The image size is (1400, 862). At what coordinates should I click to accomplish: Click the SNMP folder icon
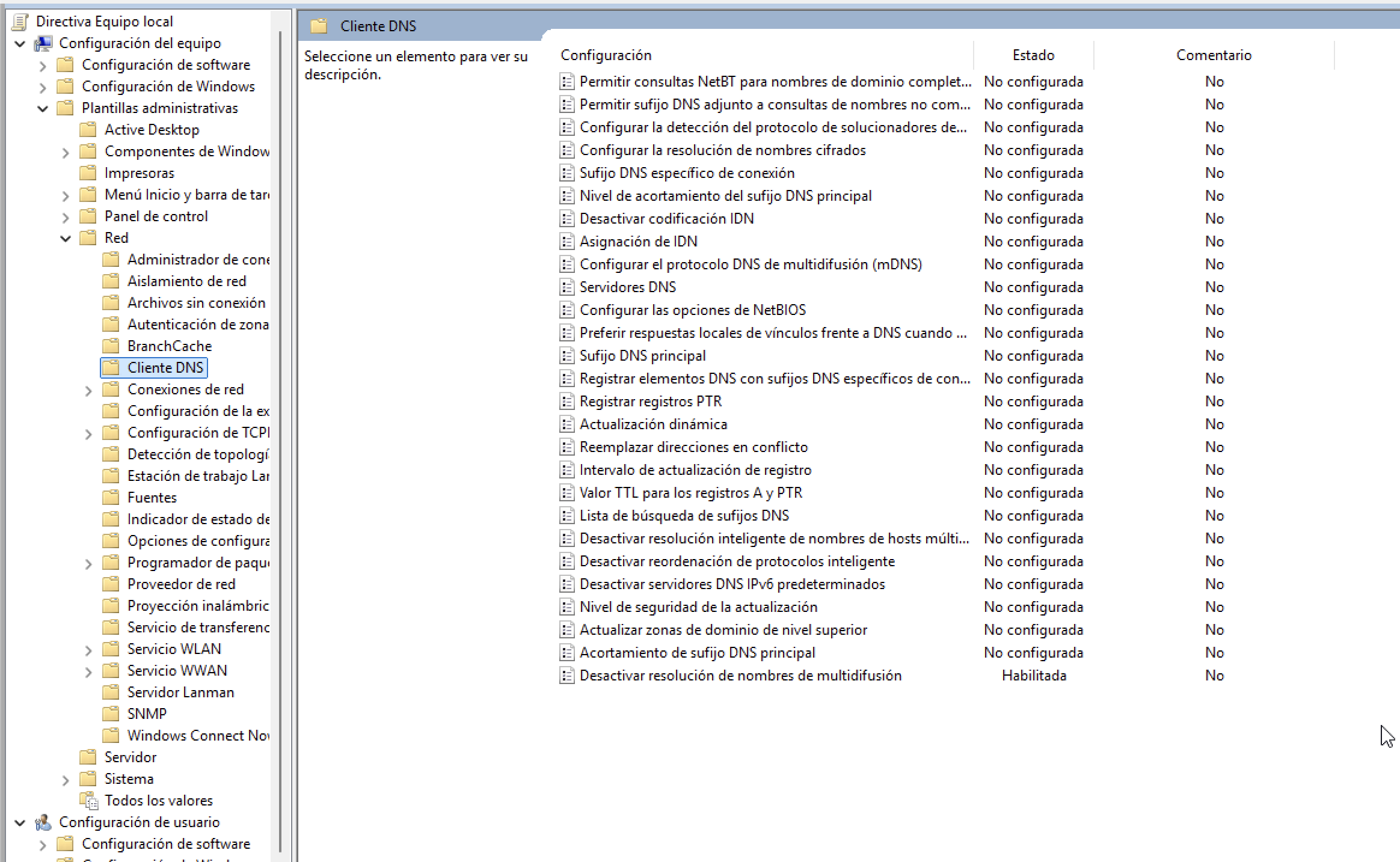pos(111,714)
